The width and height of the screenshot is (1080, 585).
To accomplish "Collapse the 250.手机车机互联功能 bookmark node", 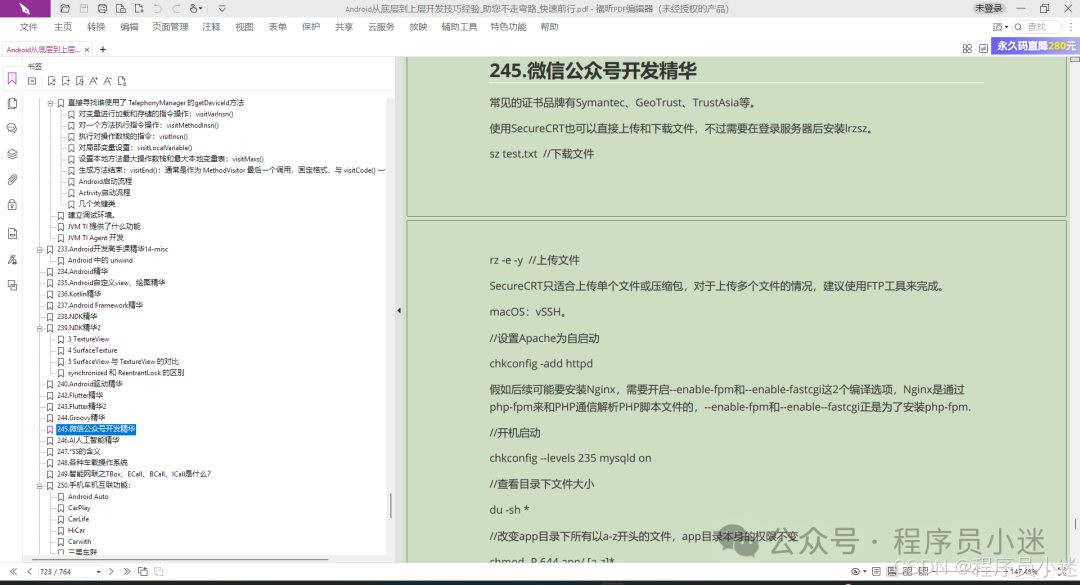I will point(39,486).
